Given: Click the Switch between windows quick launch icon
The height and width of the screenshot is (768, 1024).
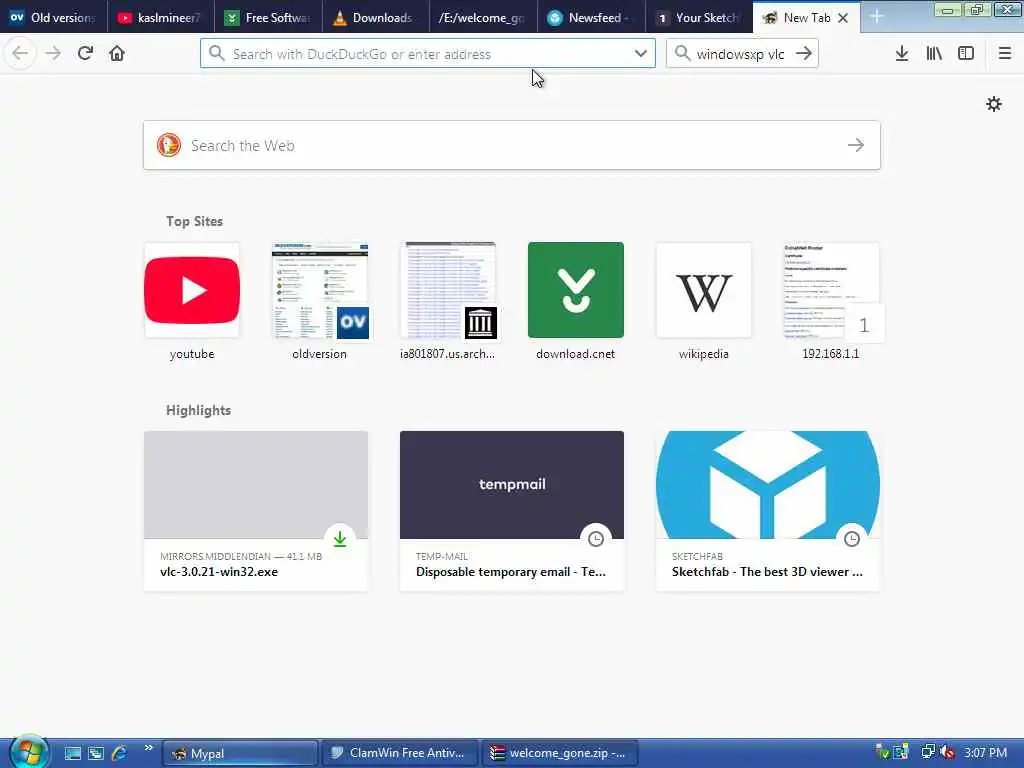Looking at the screenshot, I should (96, 753).
